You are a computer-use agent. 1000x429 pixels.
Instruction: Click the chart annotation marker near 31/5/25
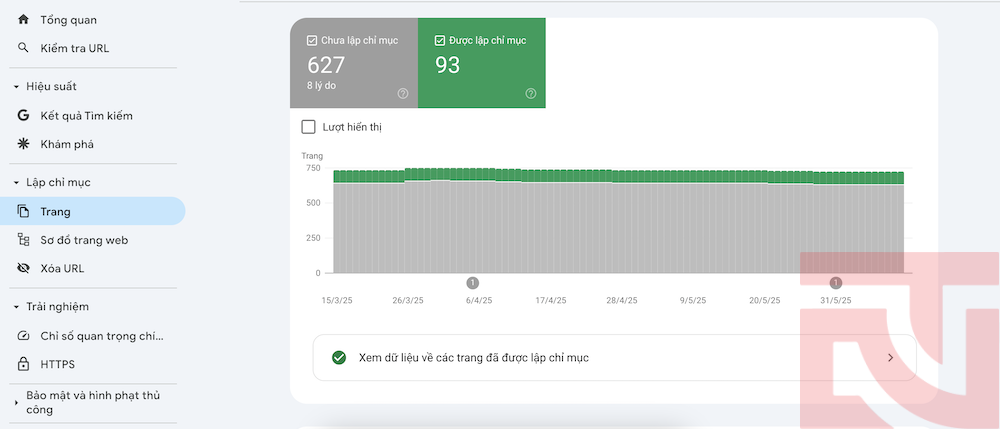click(x=836, y=282)
